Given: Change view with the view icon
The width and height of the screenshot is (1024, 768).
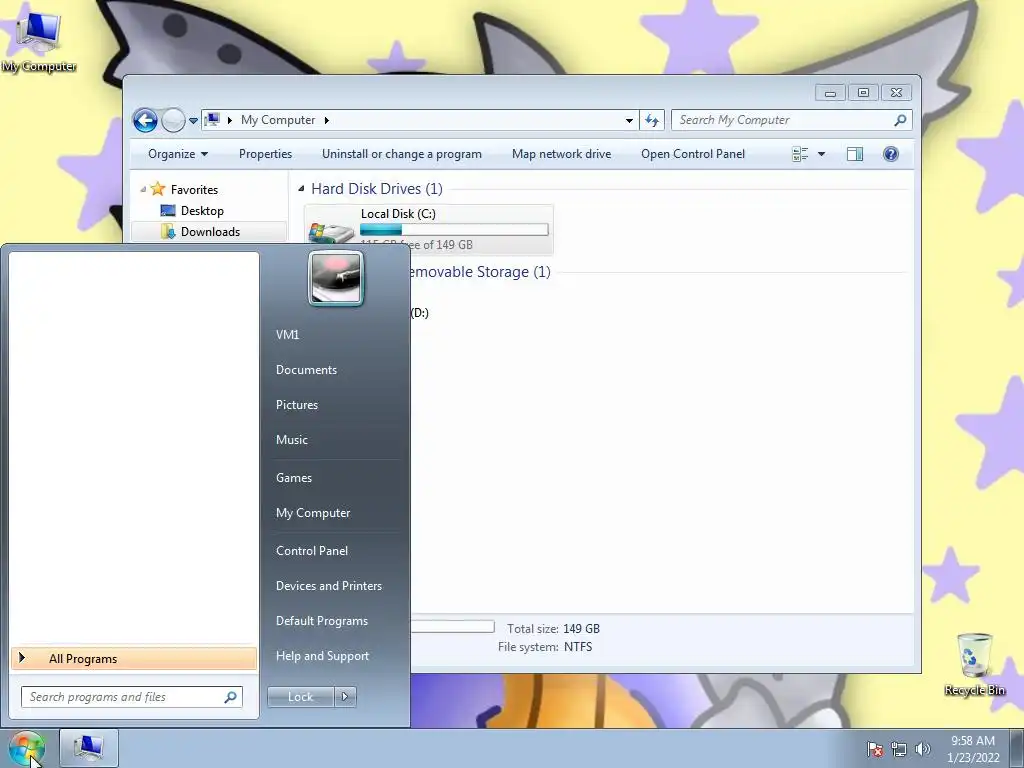Looking at the screenshot, I should 800,154.
